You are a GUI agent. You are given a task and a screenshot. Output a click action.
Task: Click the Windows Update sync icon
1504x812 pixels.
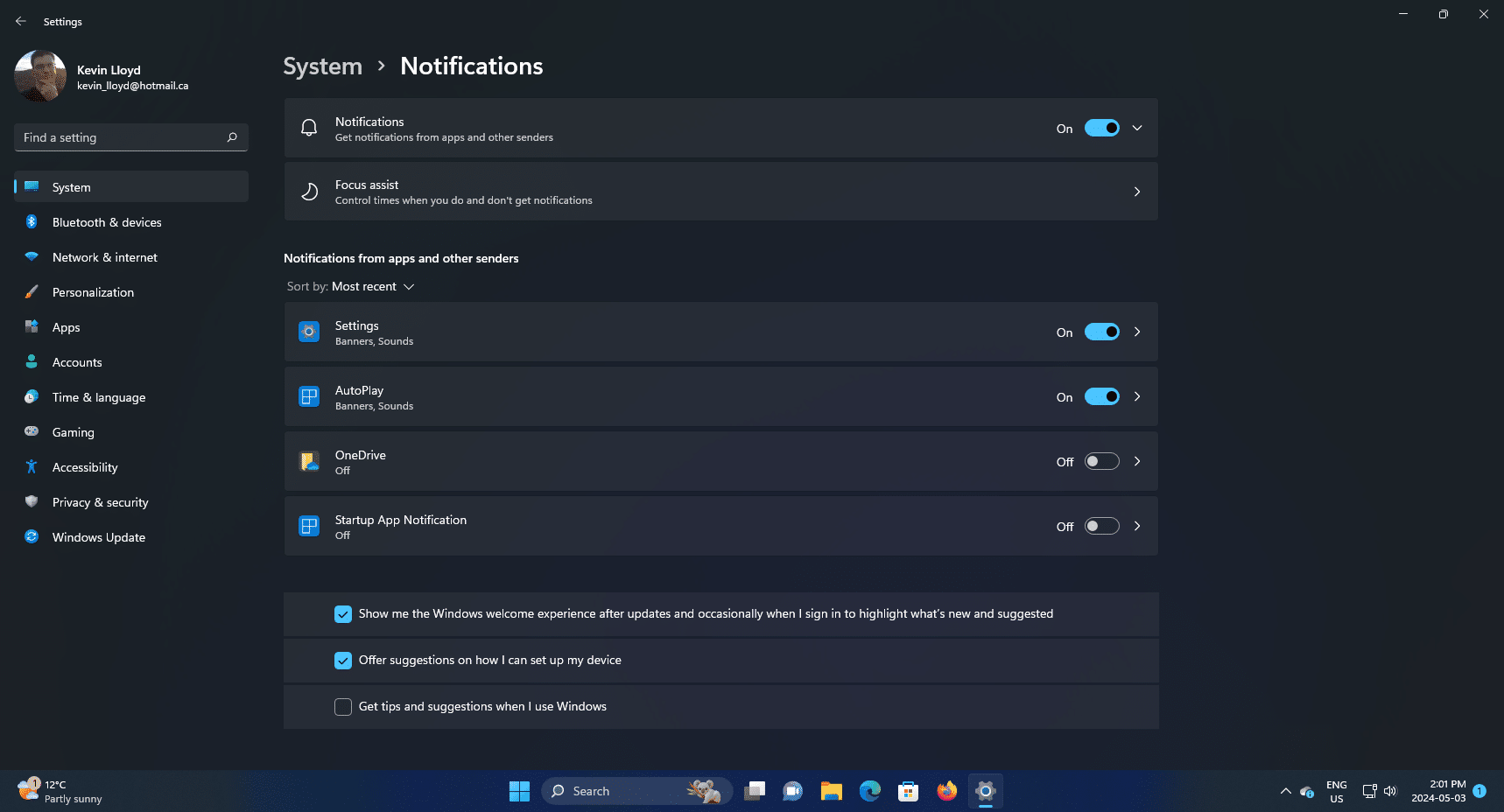(x=32, y=537)
